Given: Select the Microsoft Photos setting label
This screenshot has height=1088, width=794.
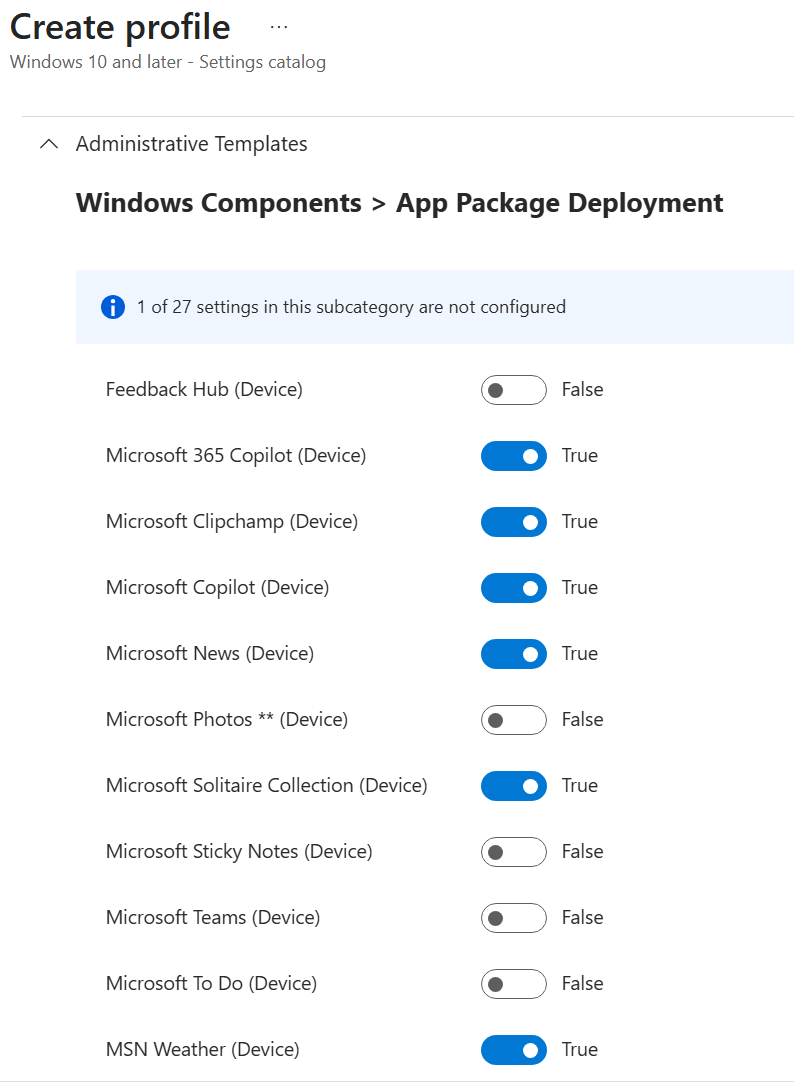Looking at the screenshot, I should tap(226, 719).
